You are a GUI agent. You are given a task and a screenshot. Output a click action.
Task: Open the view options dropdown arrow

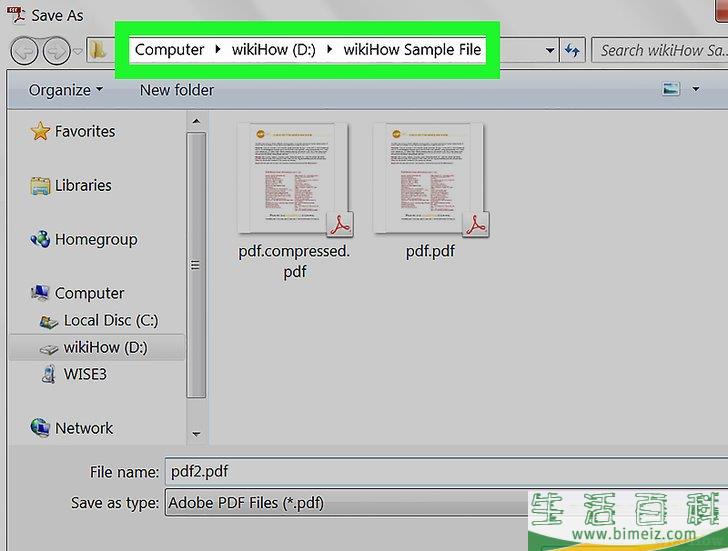[x=696, y=89]
